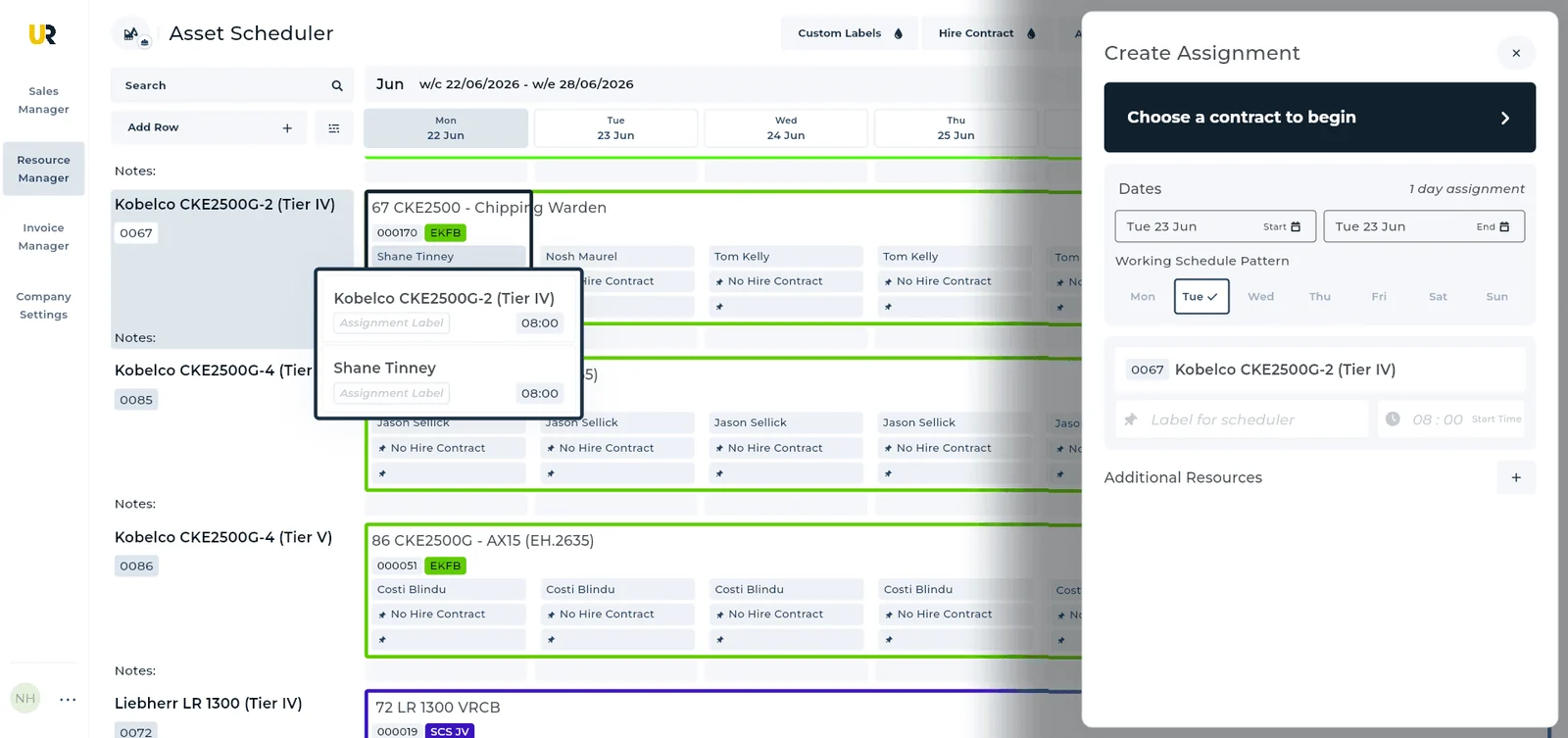The image size is (1568, 738).
Task: Click the UR logo in sidebar
Action: tap(42, 34)
